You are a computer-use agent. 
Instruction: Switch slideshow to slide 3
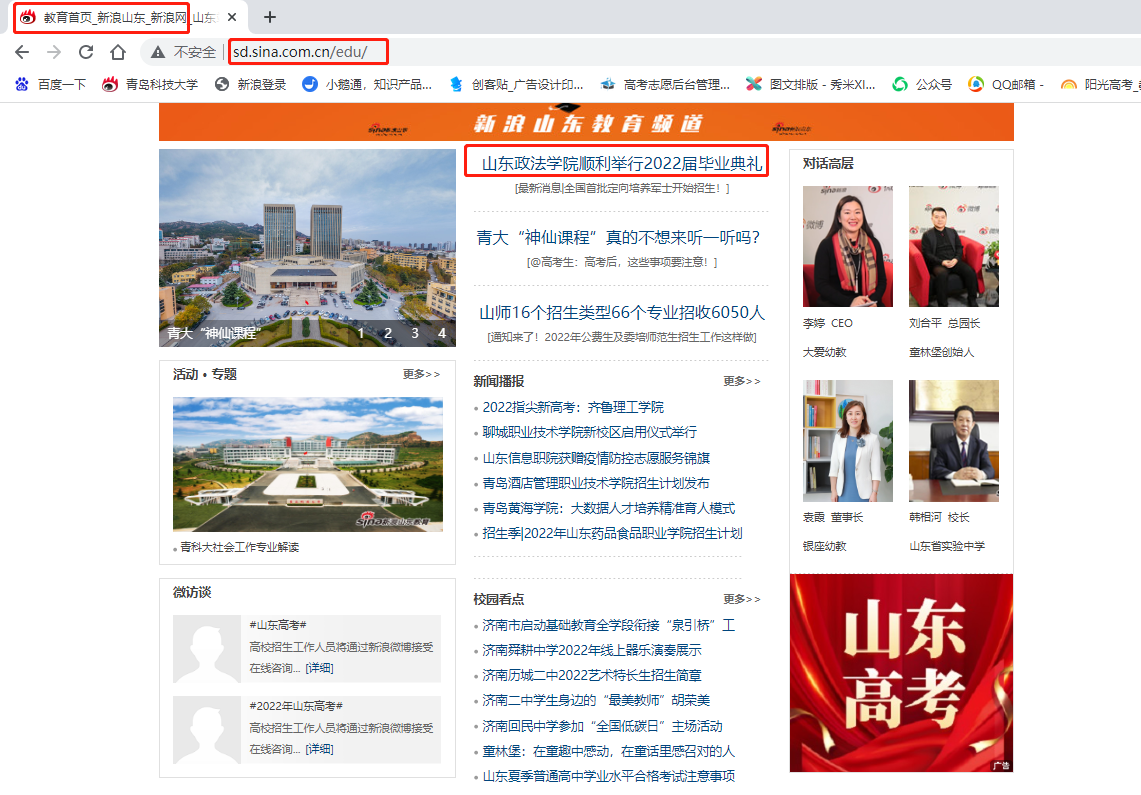click(415, 333)
